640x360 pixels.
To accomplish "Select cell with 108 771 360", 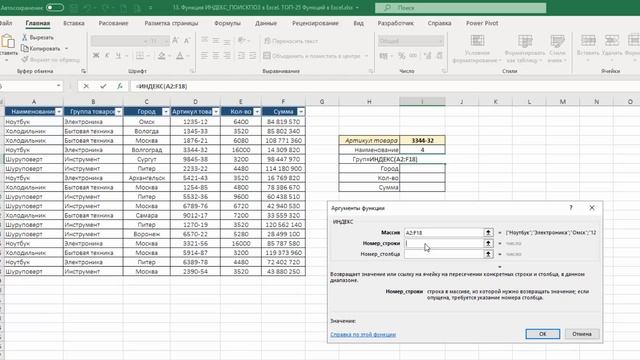I will (283, 140).
